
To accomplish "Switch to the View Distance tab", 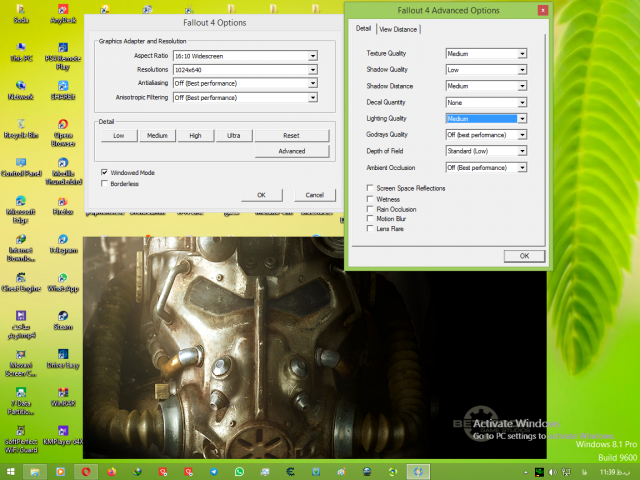I will (398, 29).
